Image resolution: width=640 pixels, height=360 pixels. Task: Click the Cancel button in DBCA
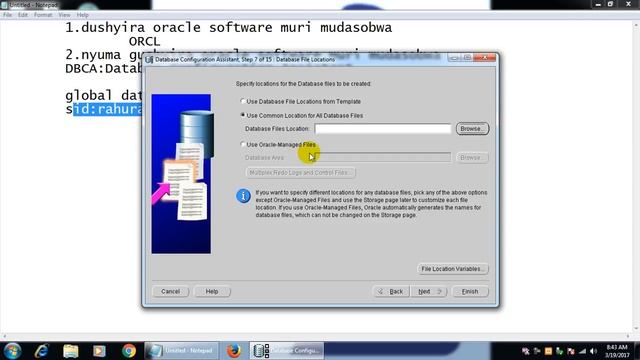click(x=170, y=291)
